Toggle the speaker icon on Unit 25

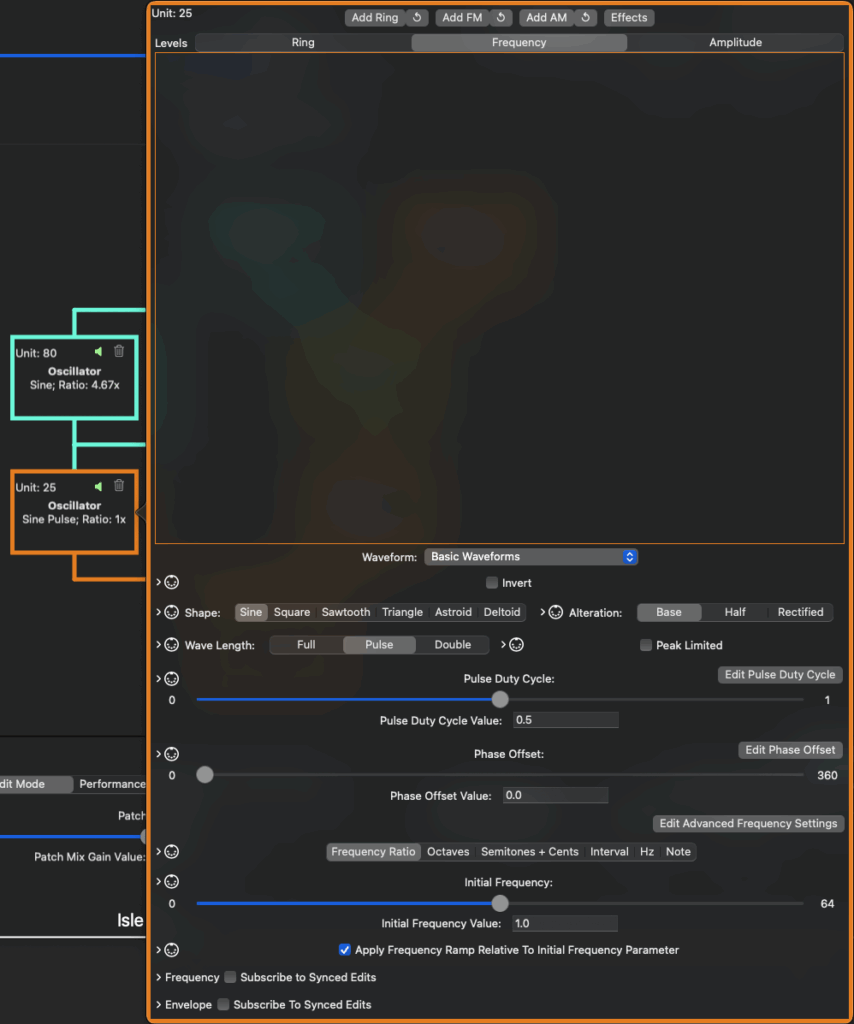click(x=98, y=486)
